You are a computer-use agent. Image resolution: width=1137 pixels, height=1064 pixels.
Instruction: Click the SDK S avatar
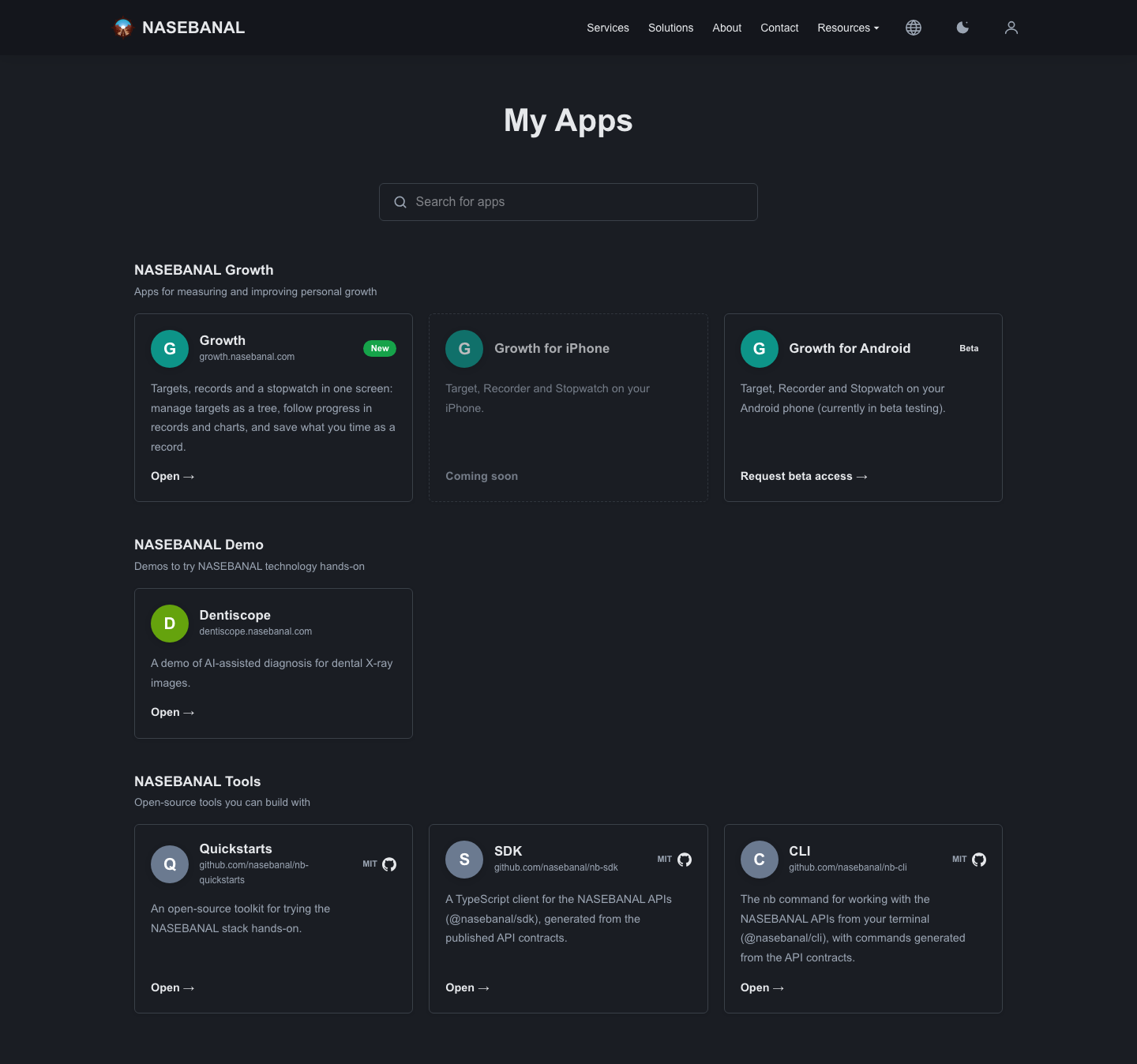tap(464, 860)
